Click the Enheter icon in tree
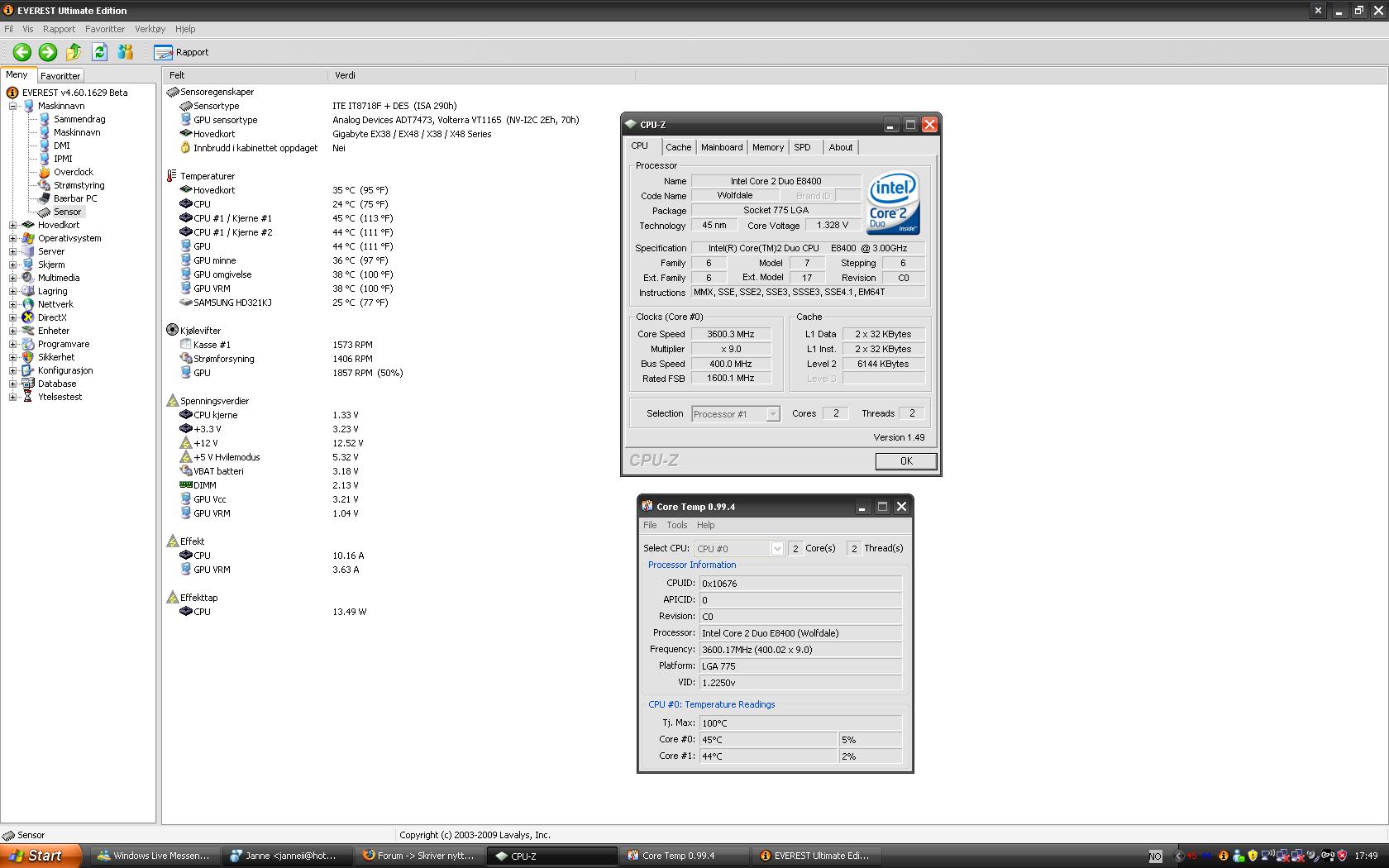 tap(28, 331)
